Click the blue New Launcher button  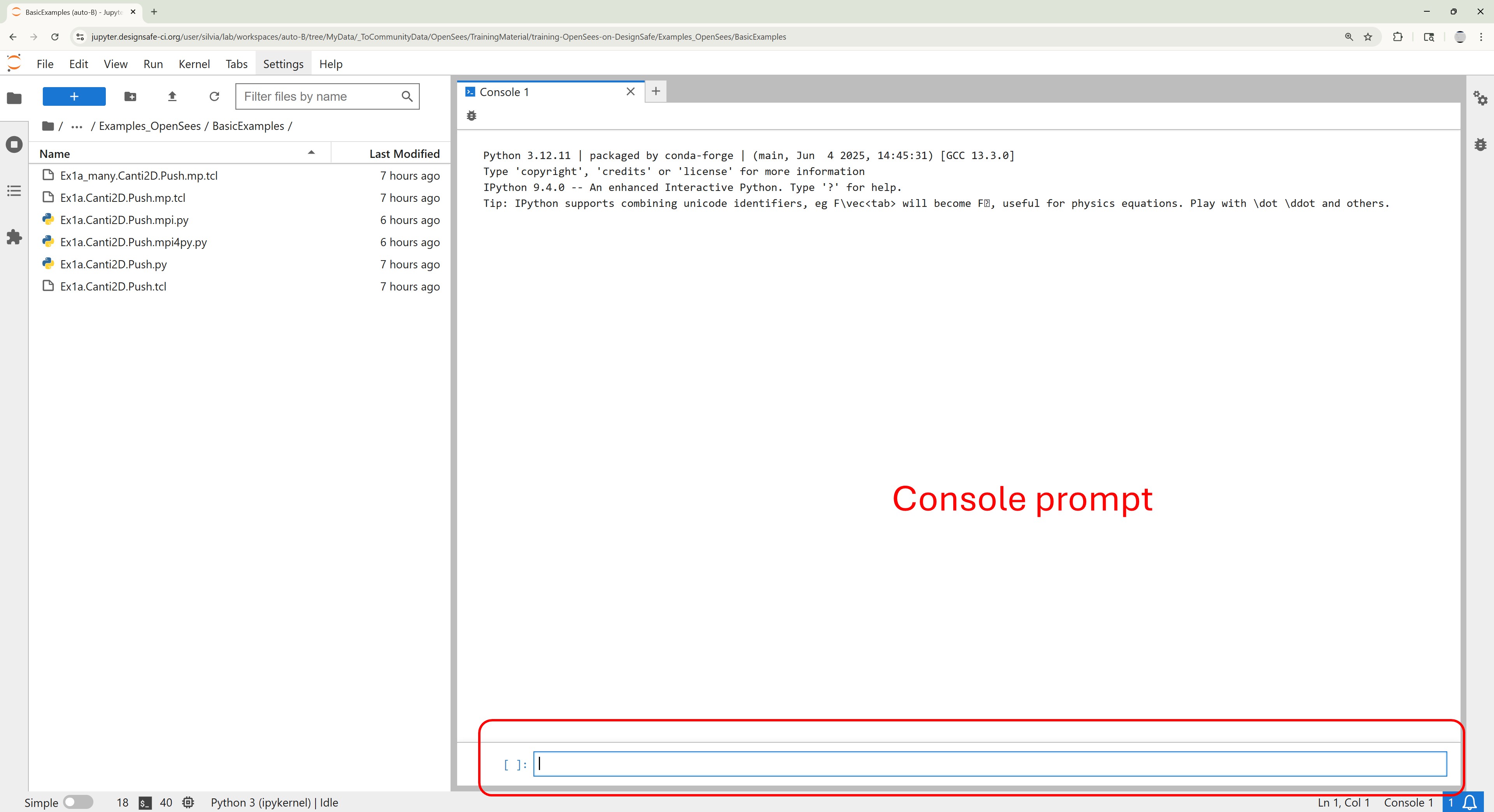tap(74, 96)
